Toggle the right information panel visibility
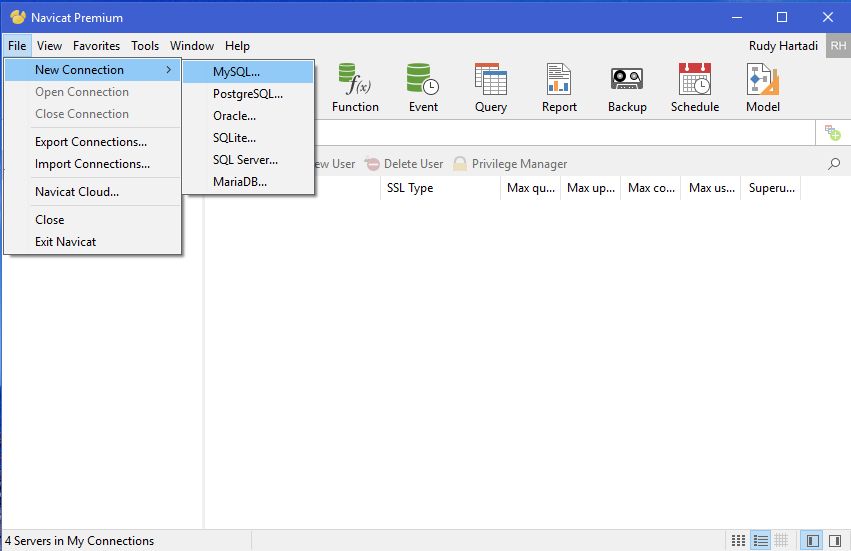This screenshot has width=851, height=551. pos(835,540)
